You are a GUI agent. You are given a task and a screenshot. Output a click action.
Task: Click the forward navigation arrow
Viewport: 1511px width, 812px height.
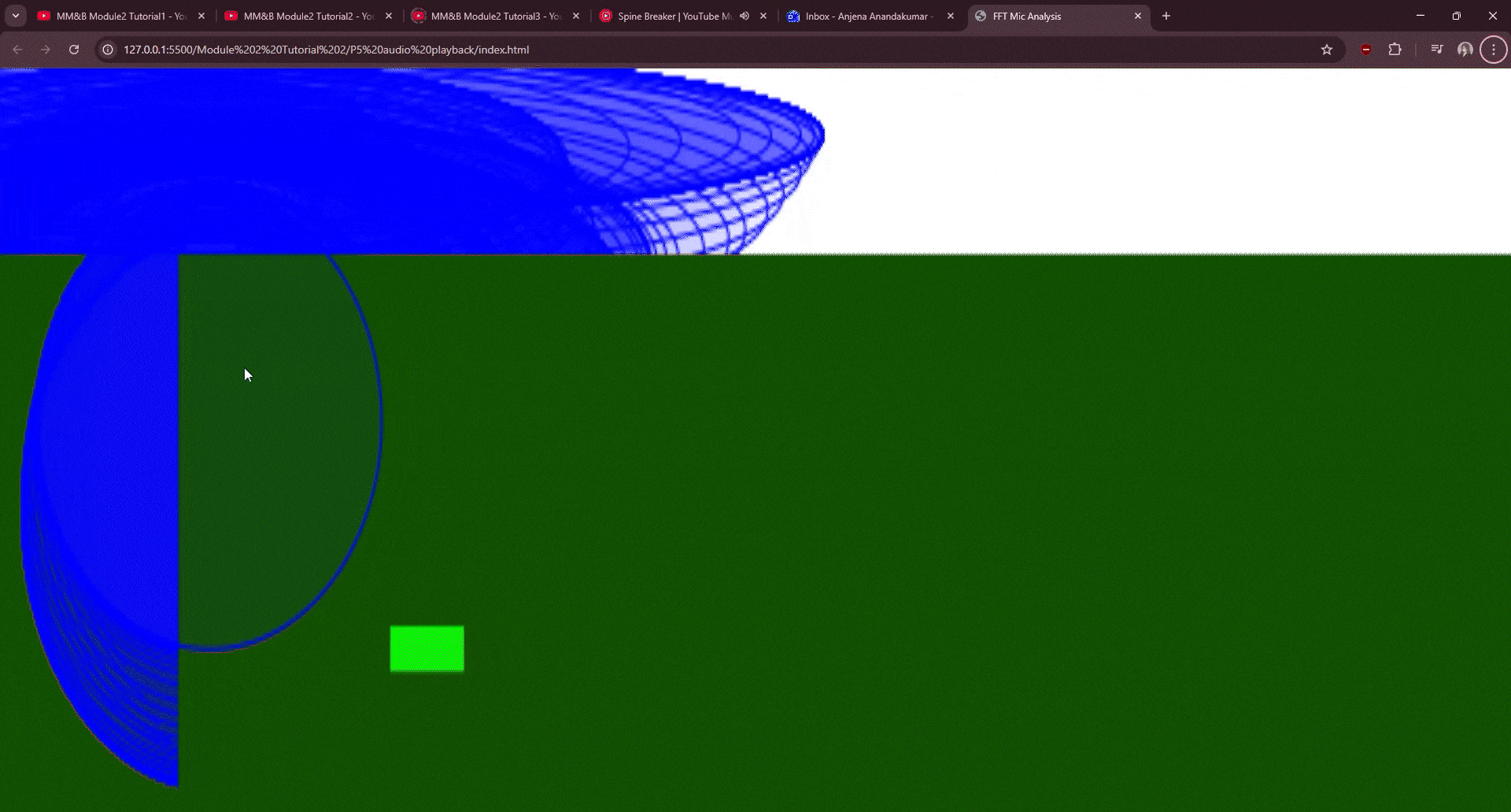point(45,49)
